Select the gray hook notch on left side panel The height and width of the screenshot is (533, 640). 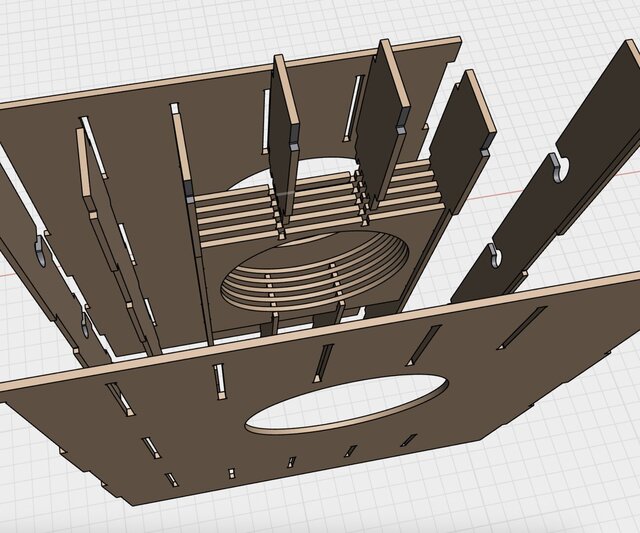click(x=39, y=250)
